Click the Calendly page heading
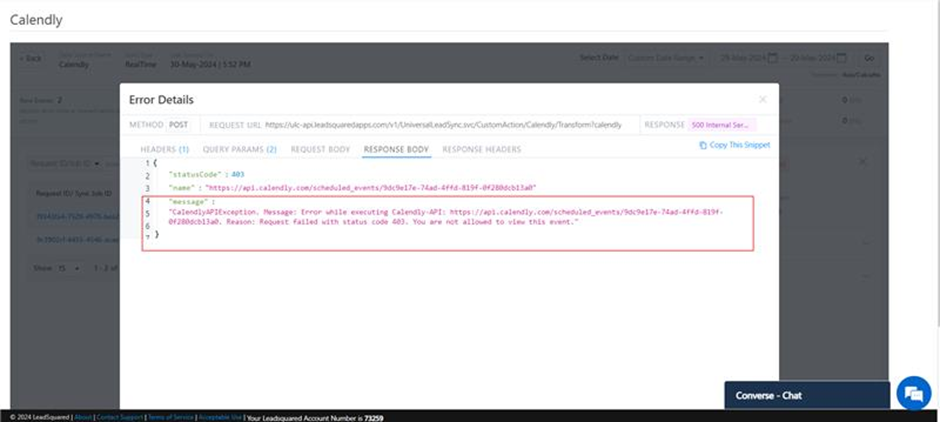Screen dimensions: 940x422 point(36,20)
